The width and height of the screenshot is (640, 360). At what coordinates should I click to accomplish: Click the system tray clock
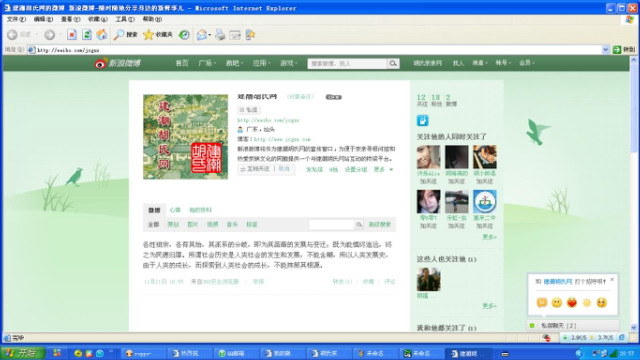point(627,353)
